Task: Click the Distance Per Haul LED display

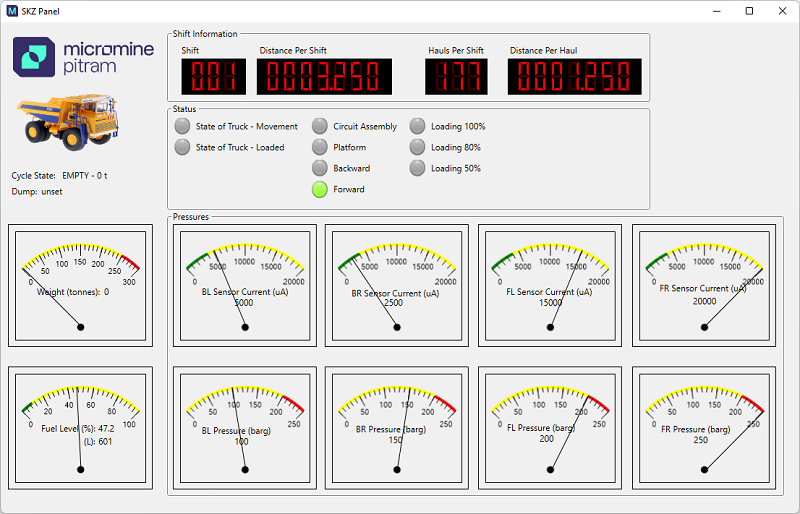Action: click(574, 77)
